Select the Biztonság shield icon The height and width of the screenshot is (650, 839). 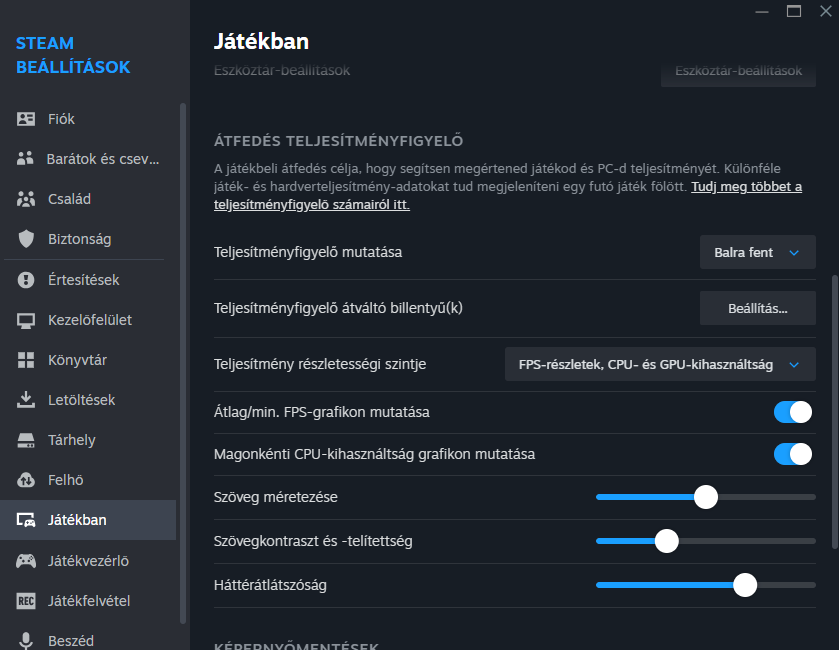[27, 239]
